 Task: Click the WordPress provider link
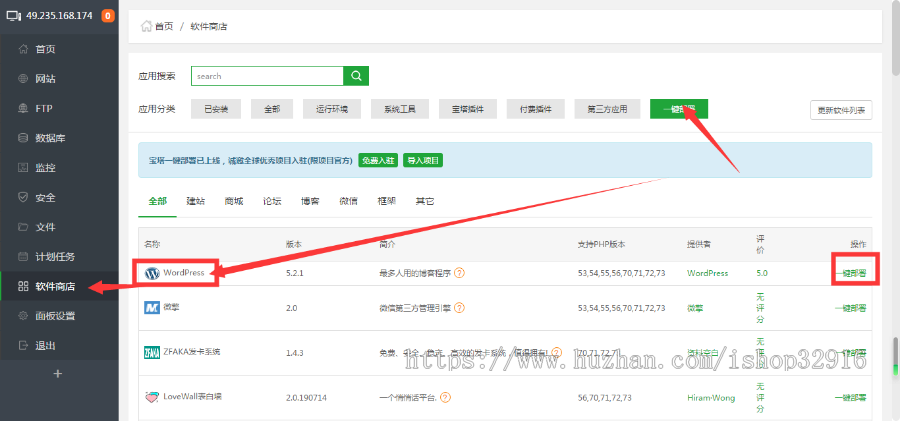point(708,273)
